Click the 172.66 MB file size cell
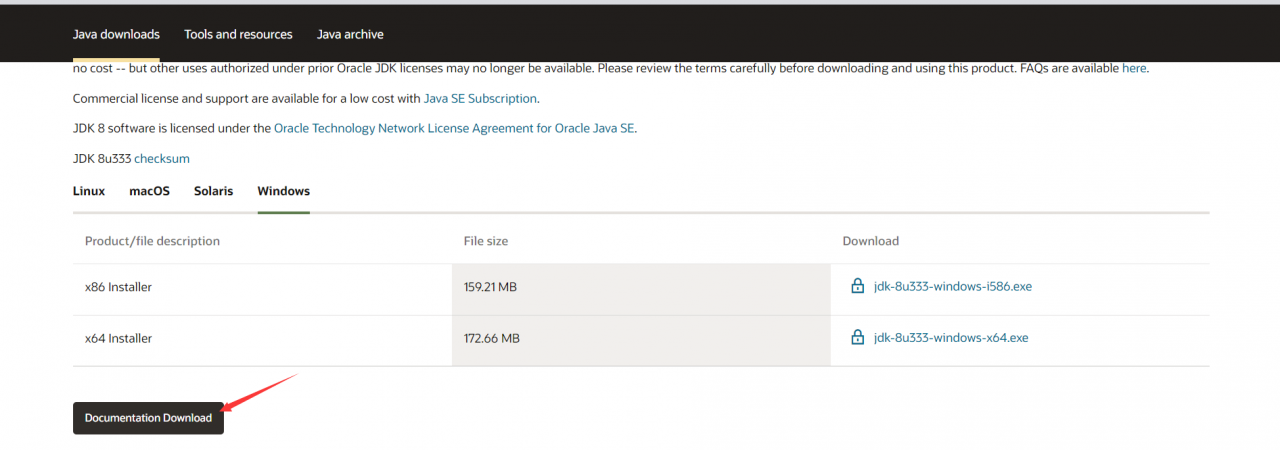1280x450 pixels. point(492,339)
